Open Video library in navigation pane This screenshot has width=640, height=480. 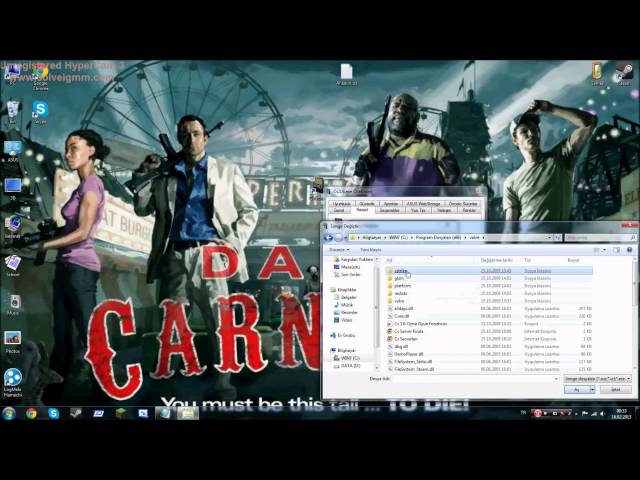click(x=343, y=320)
